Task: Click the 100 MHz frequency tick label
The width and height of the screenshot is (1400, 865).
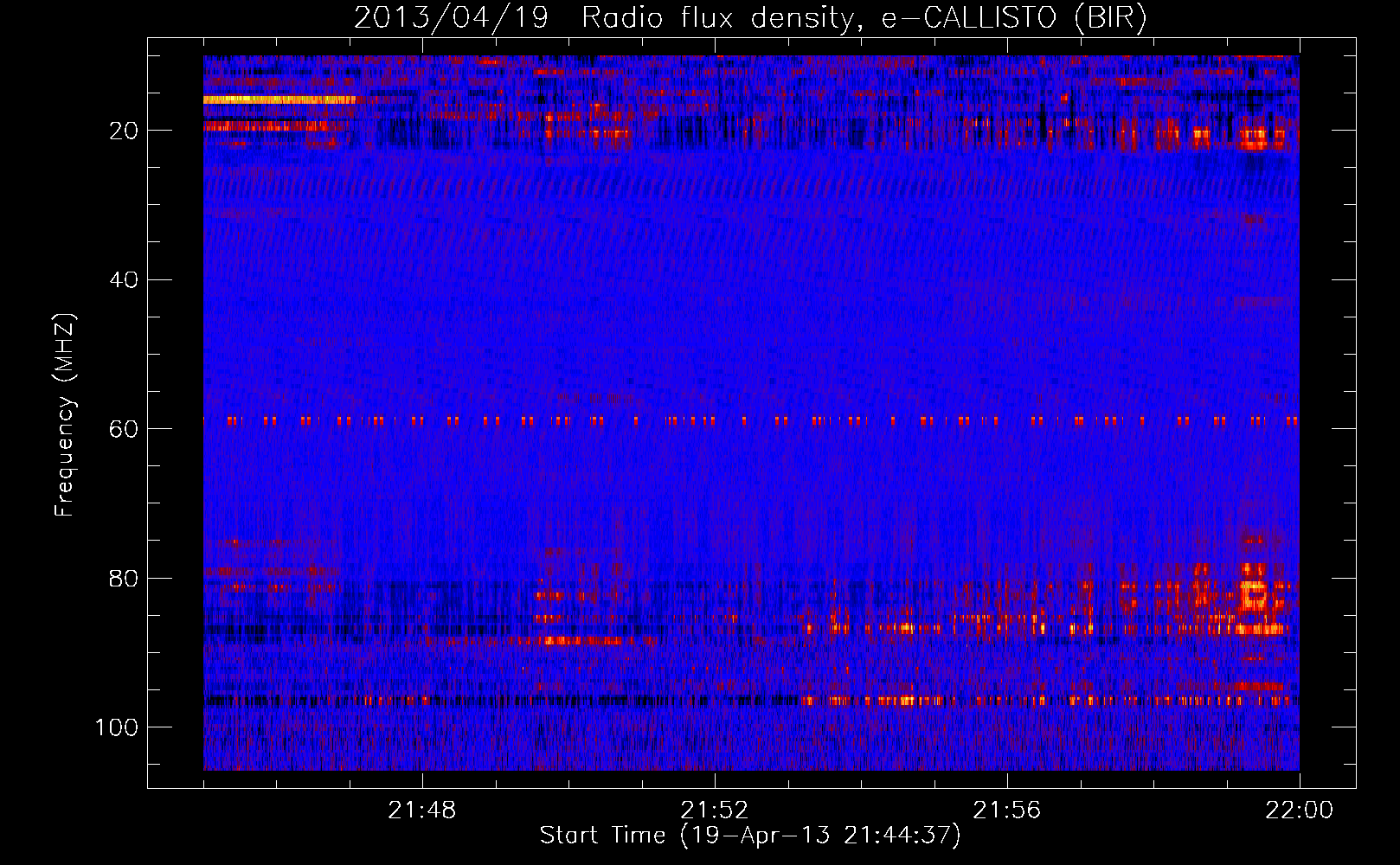Action: (x=117, y=727)
